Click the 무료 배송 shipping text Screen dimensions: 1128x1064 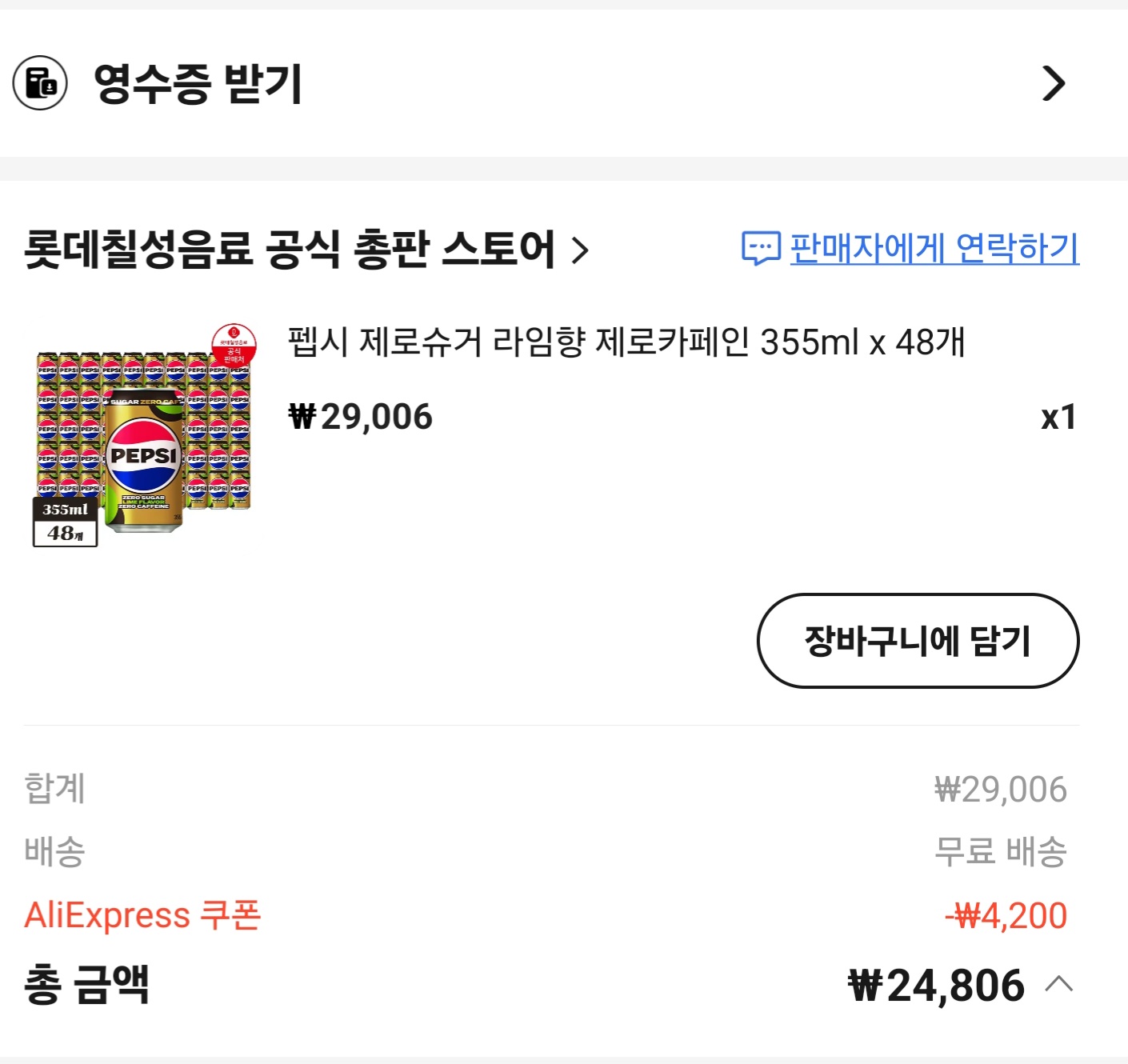pyautogui.click(x=1000, y=851)
